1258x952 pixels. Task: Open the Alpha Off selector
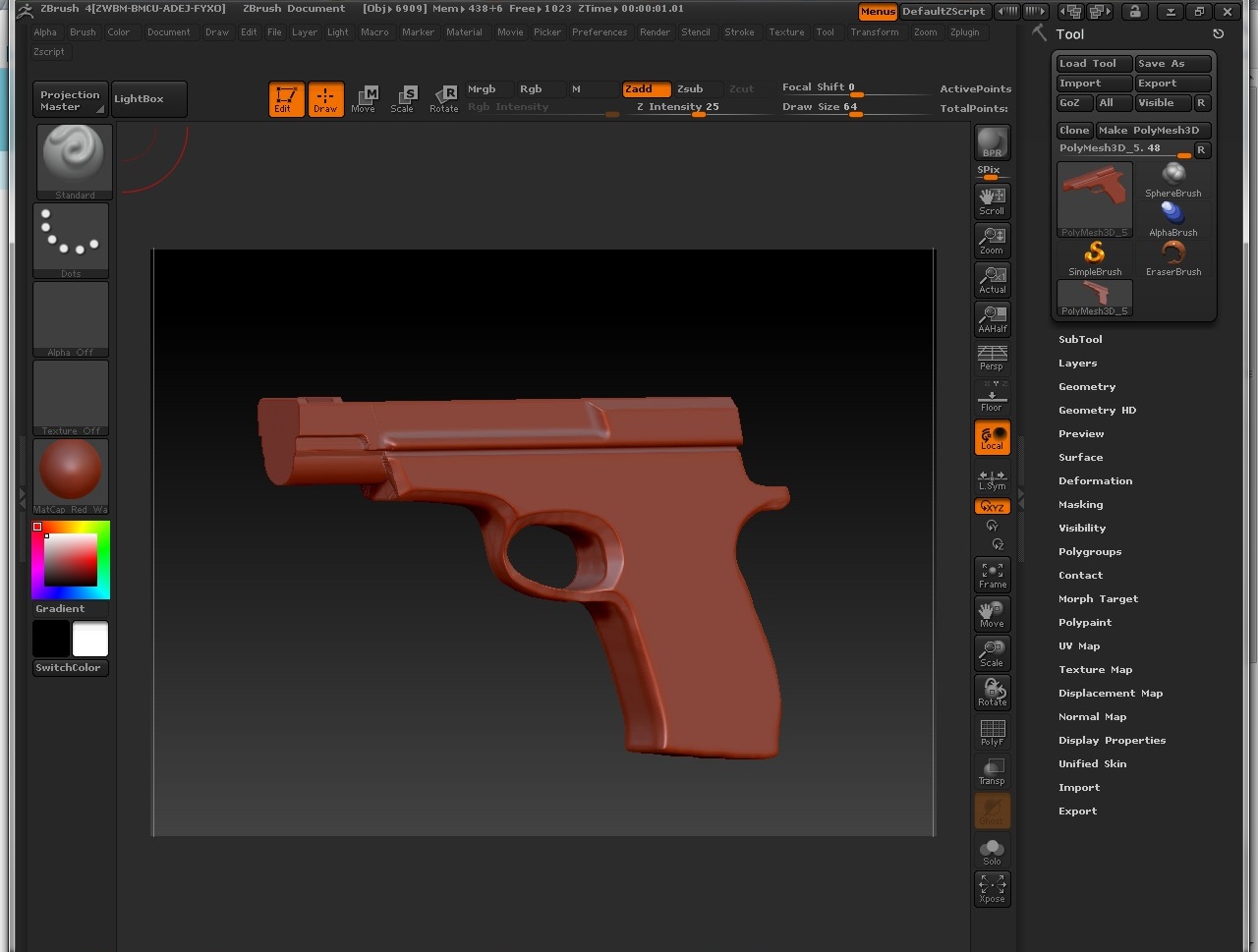coord(71,319)
